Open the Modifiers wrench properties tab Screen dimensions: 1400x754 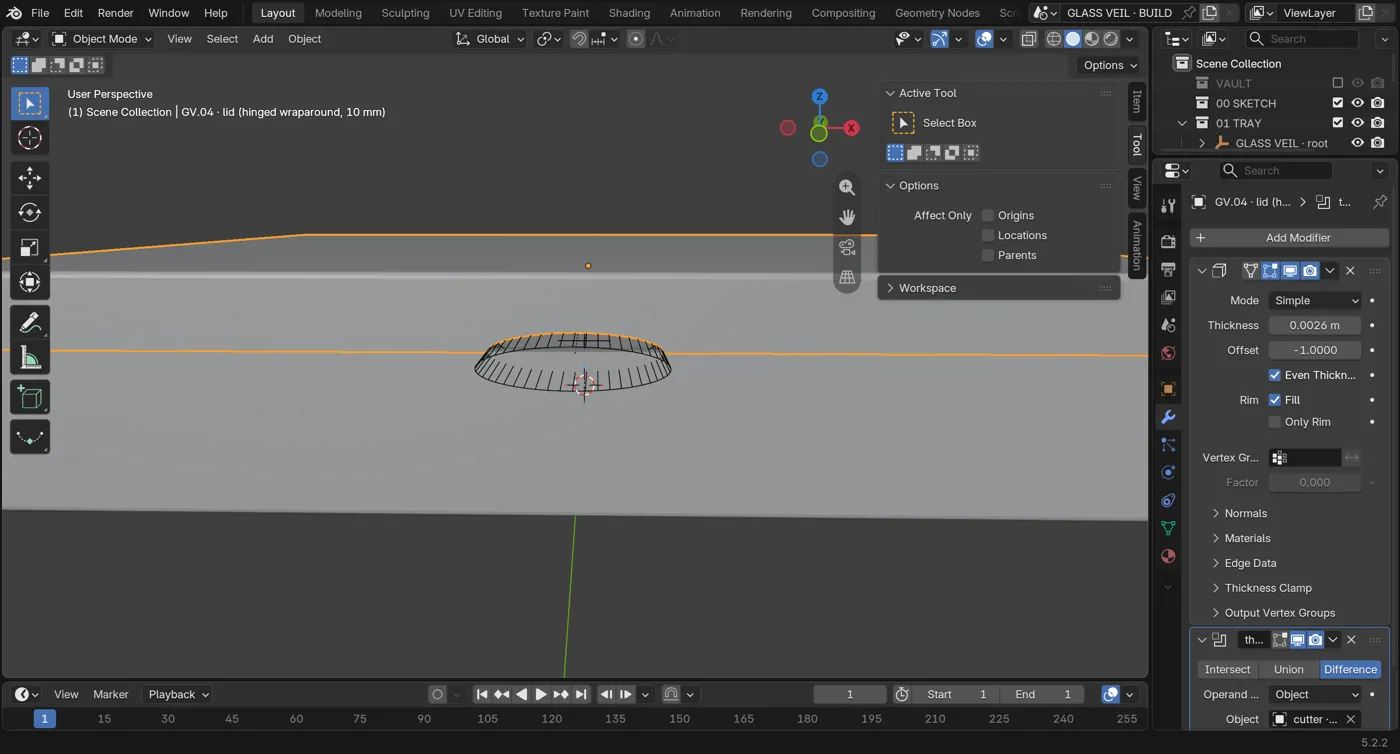pos(1168,416)
